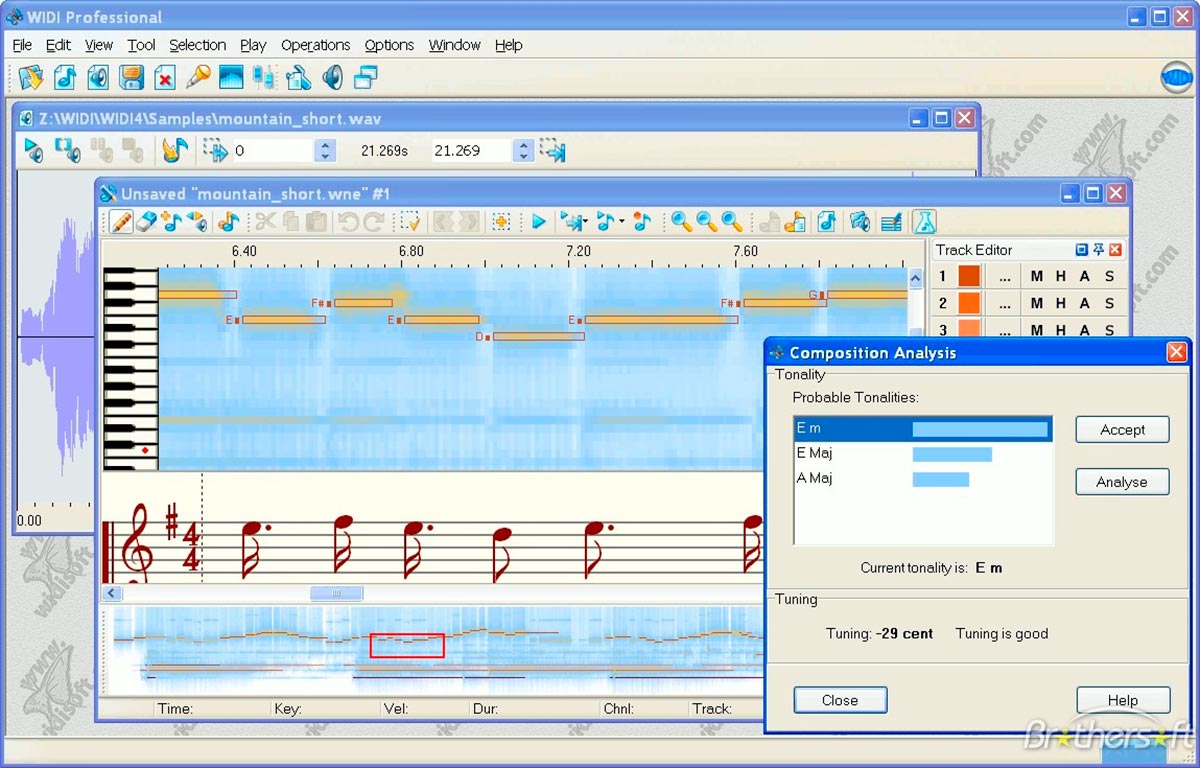1200x768 pixels.
Task: Open the play-from dropdown arrow in editor toolbar
Action: coord(586,221)
